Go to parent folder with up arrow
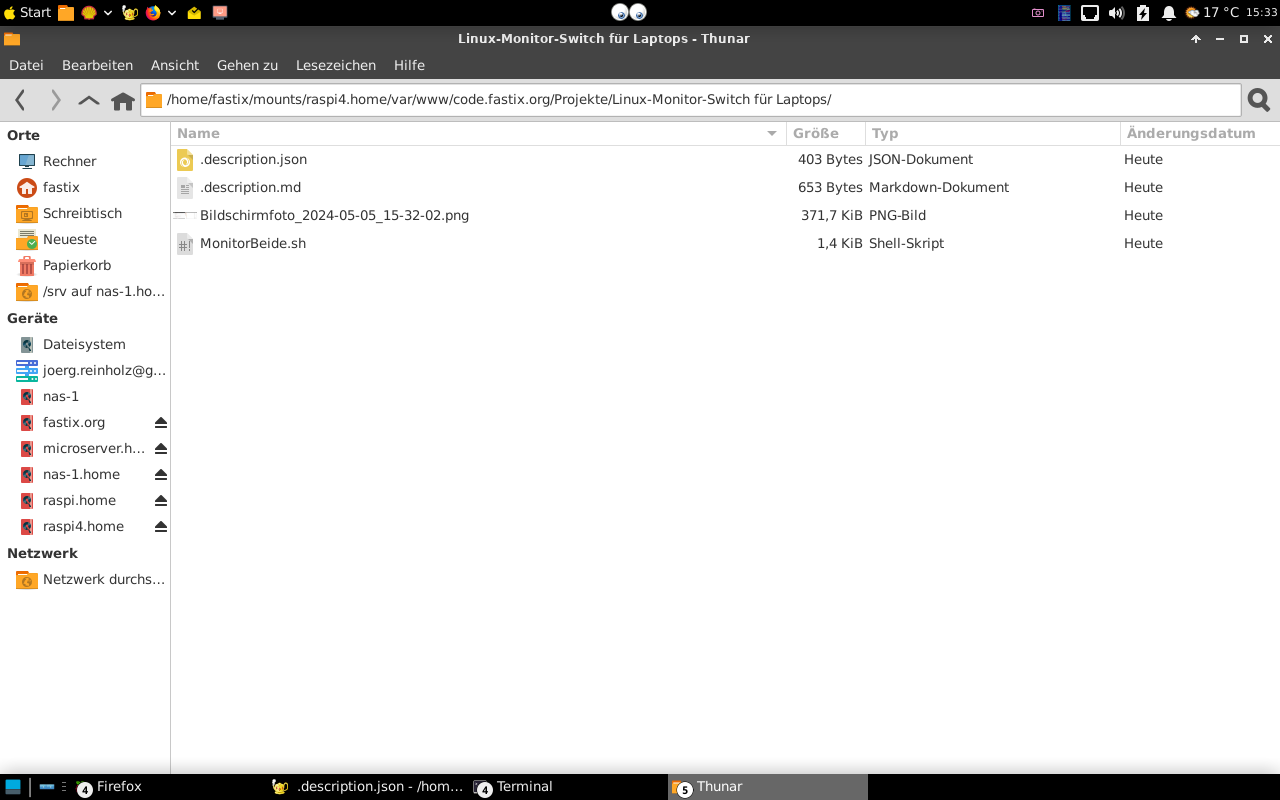 (89, 100)
